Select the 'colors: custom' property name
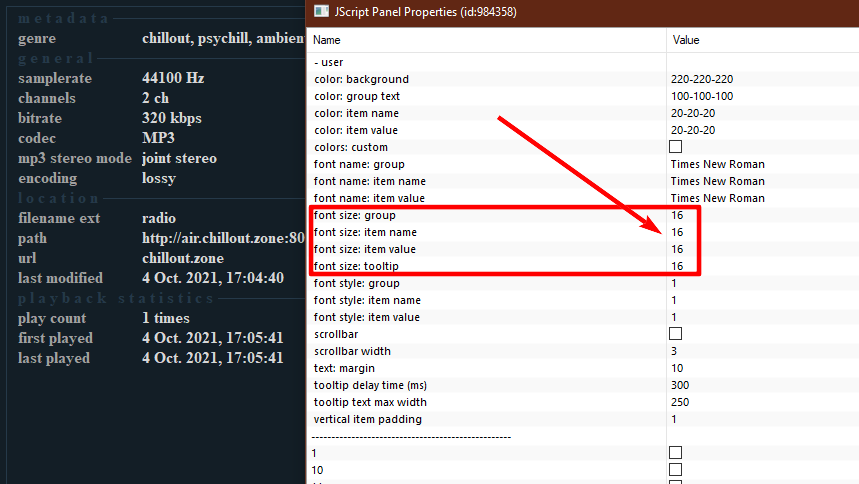 pos(351,147)
